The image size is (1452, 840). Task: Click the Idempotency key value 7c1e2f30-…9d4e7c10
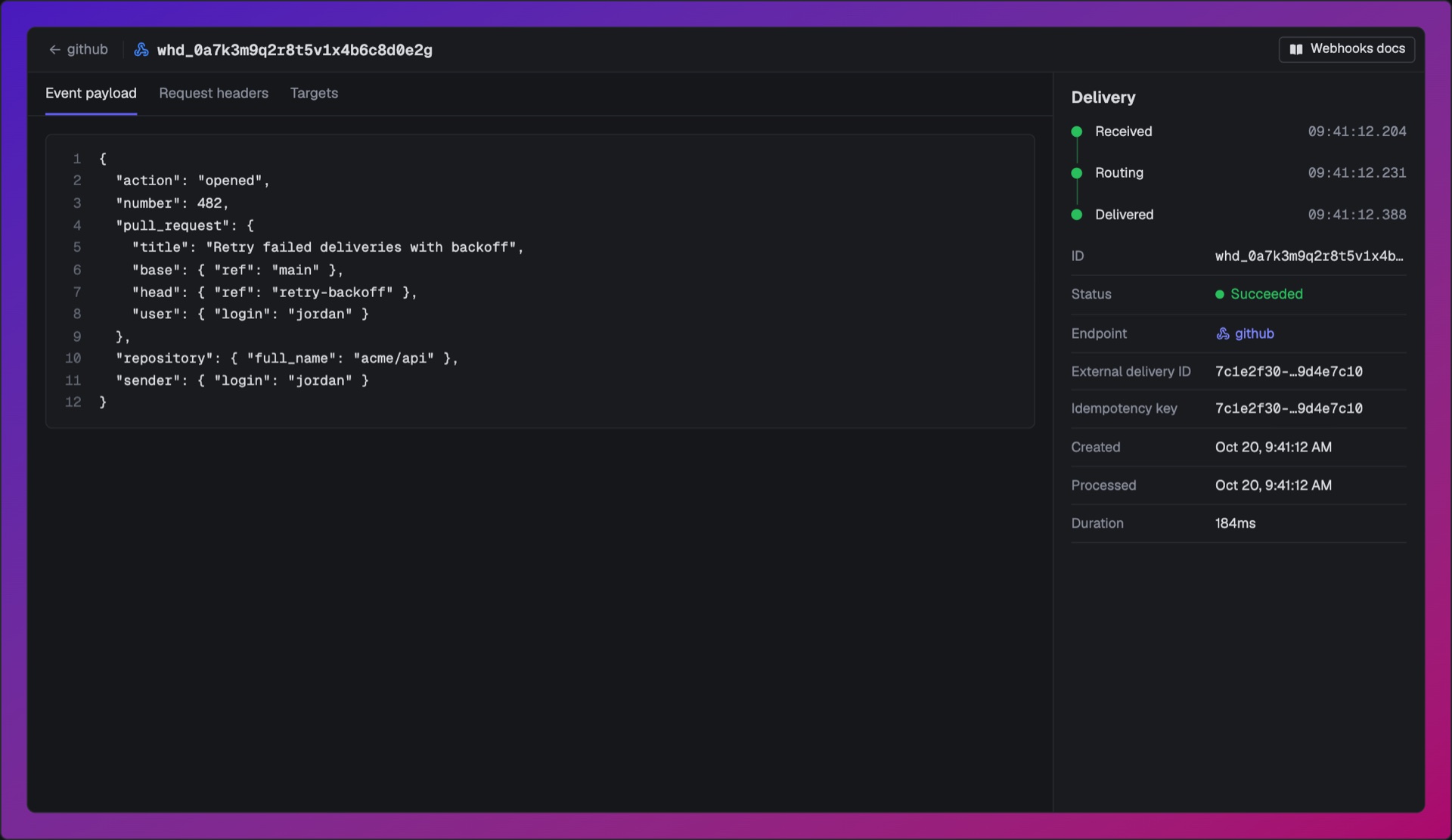click(x=1289, y=408)
